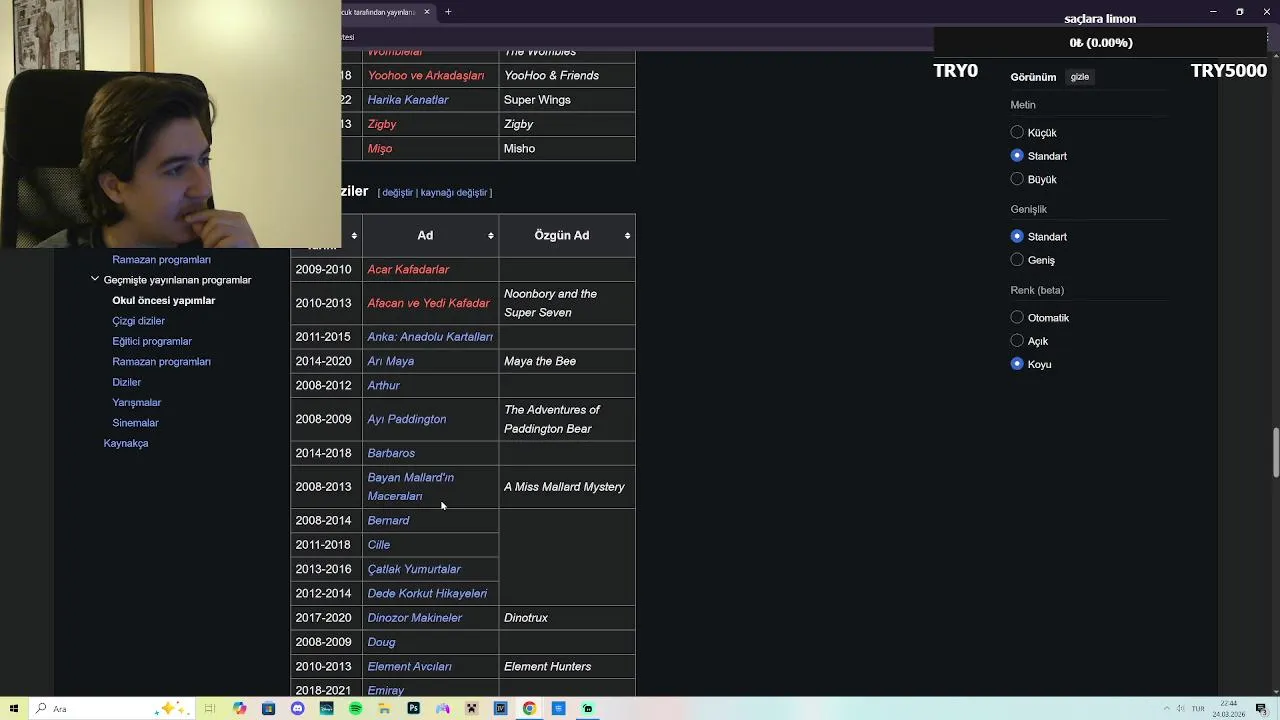Screen dimensions: 1280x720
Task: Show hidden system tray icons
Action: point(1166,709)
